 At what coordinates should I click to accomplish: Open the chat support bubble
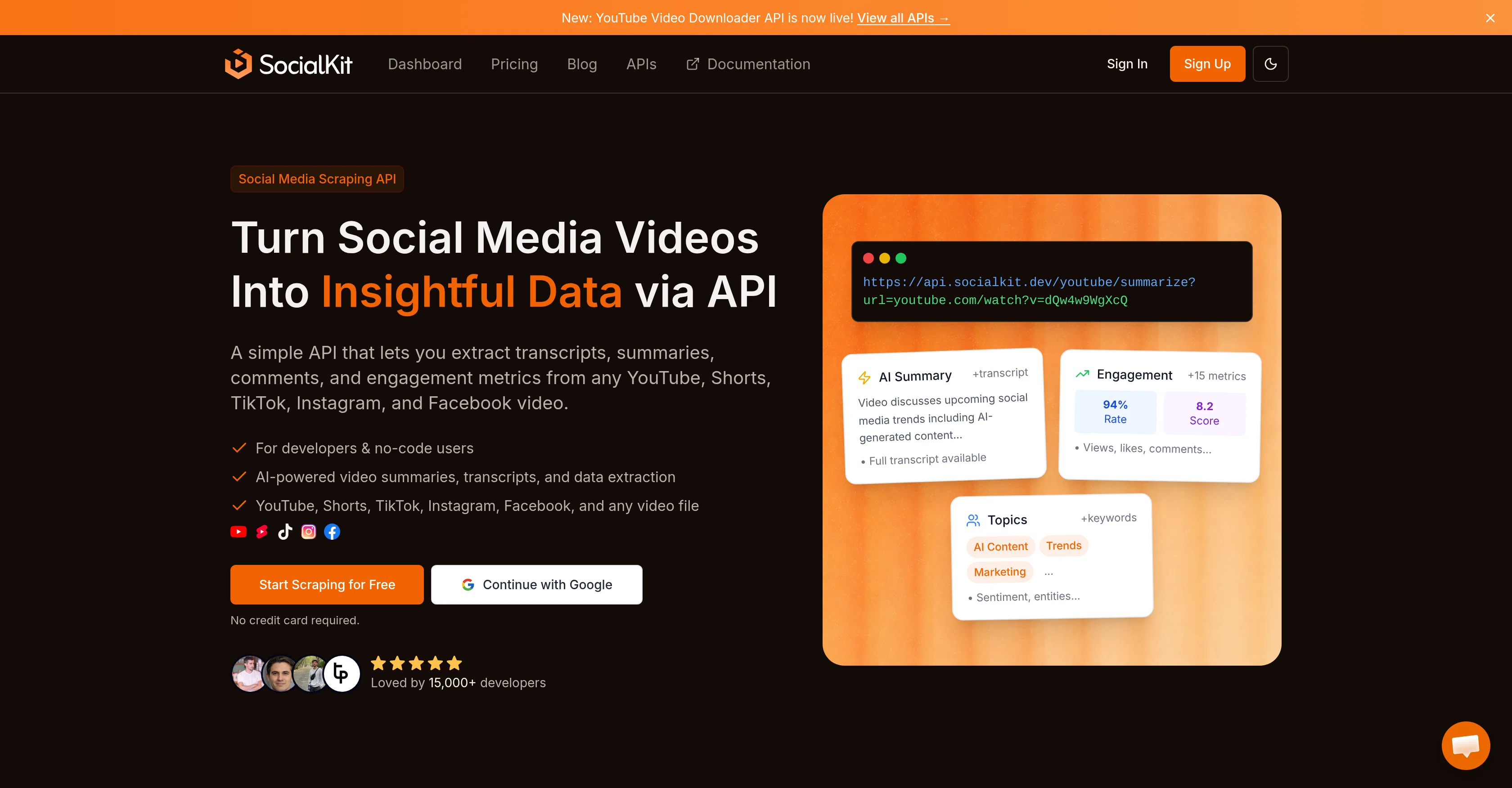[1466, 745]
